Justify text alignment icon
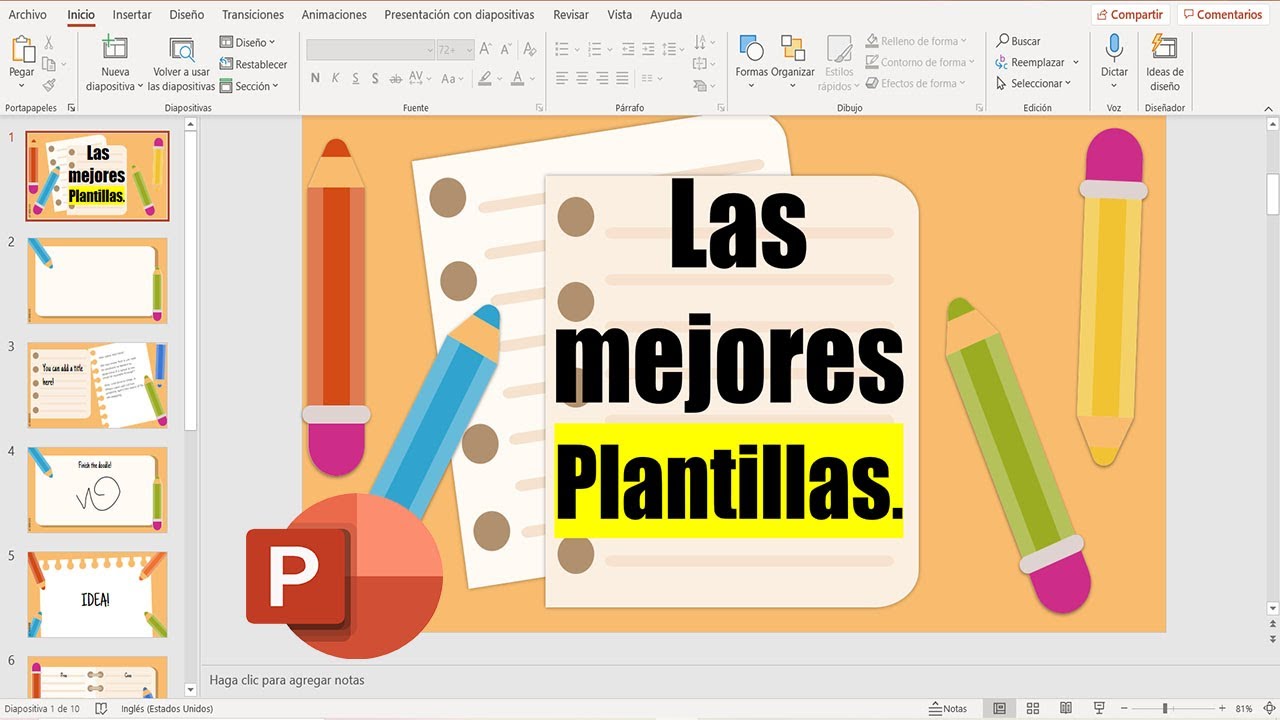Screen dimensions: 1280x720 (x=623, y=78)
